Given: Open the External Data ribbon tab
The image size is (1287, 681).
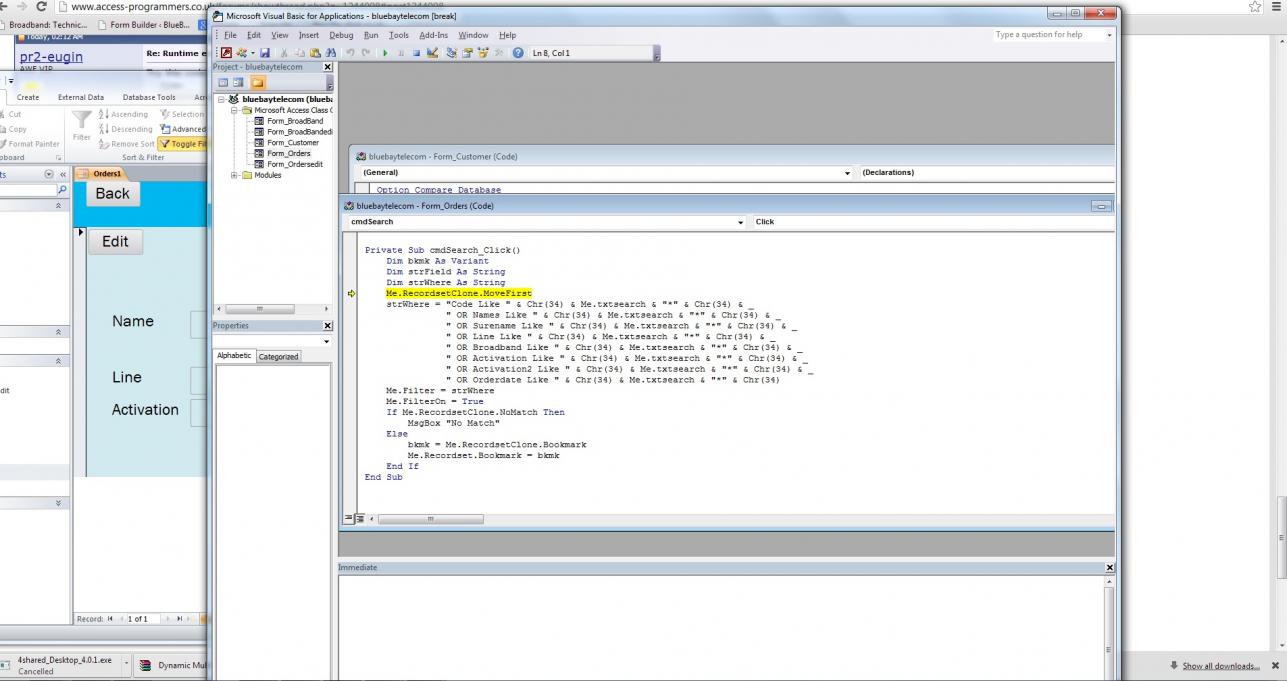Looking at the screenshot, I should pyautogui.click(x=81, y=97).
